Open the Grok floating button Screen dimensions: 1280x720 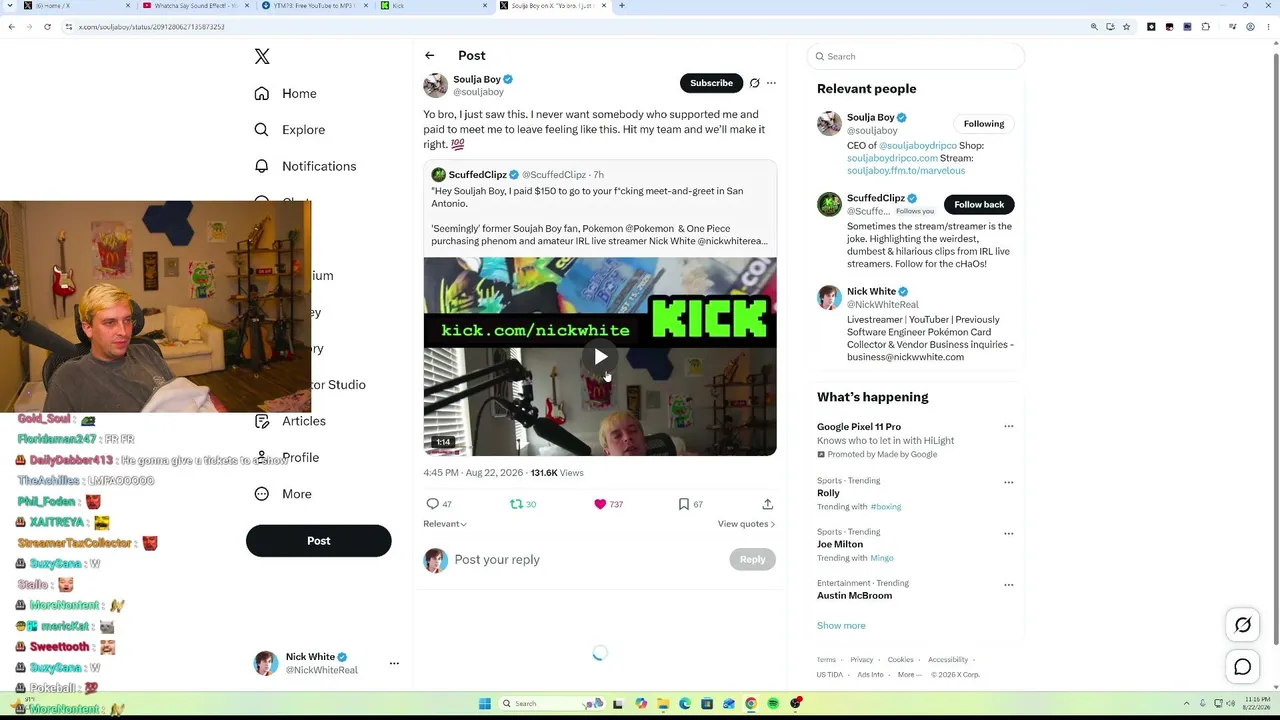click(x=1243, y=626)
